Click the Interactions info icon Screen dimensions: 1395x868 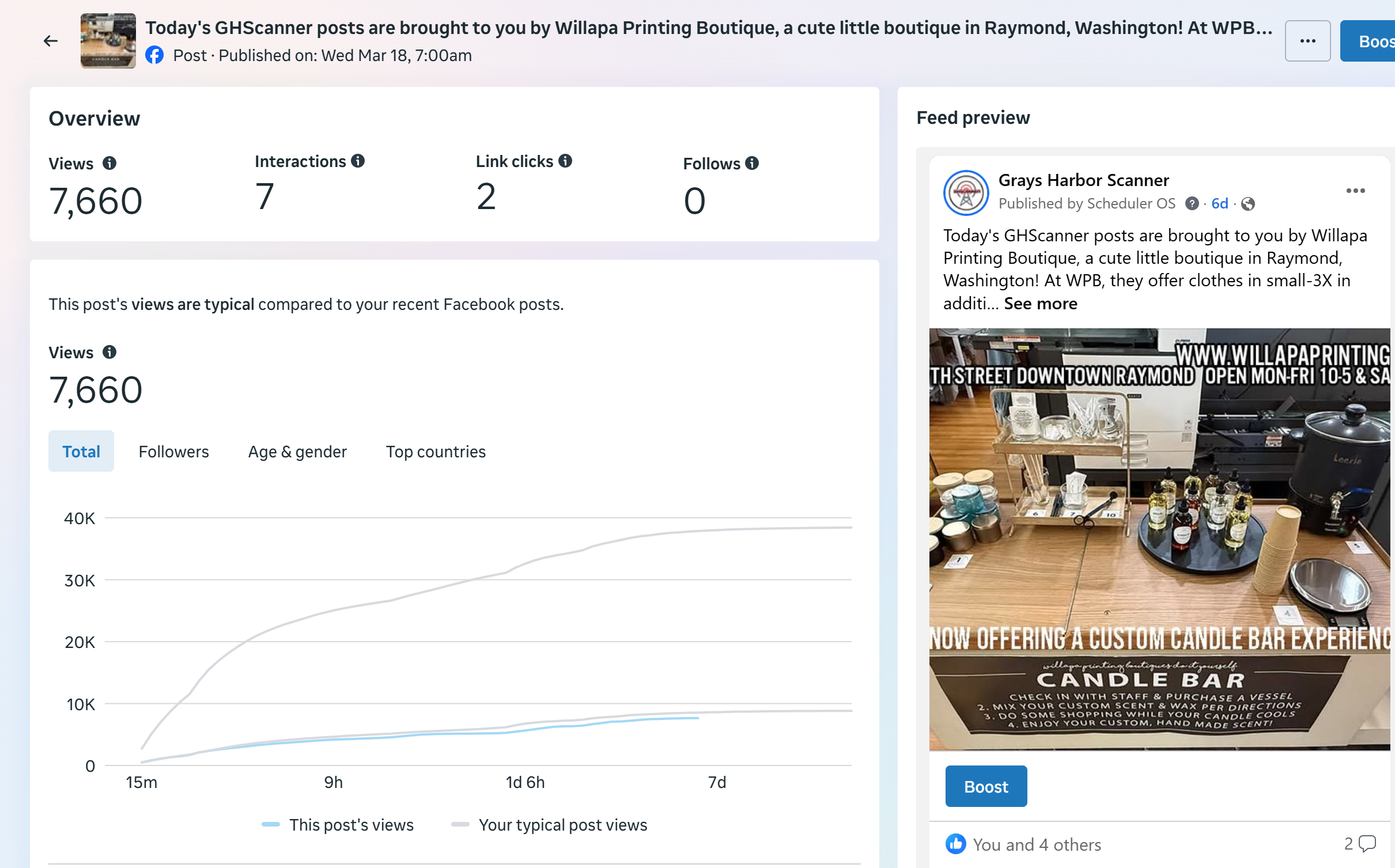tap(358, 161)
